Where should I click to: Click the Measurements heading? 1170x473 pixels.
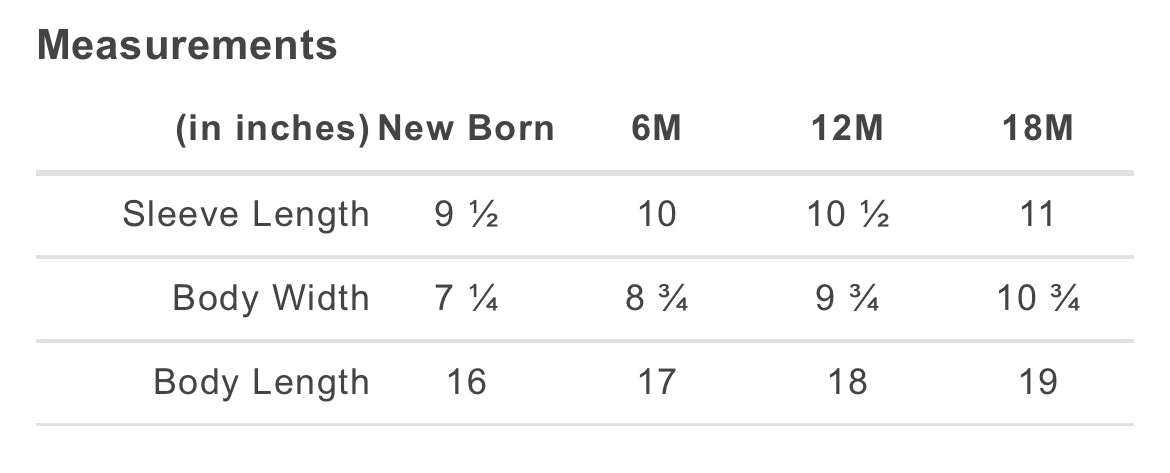187,45
